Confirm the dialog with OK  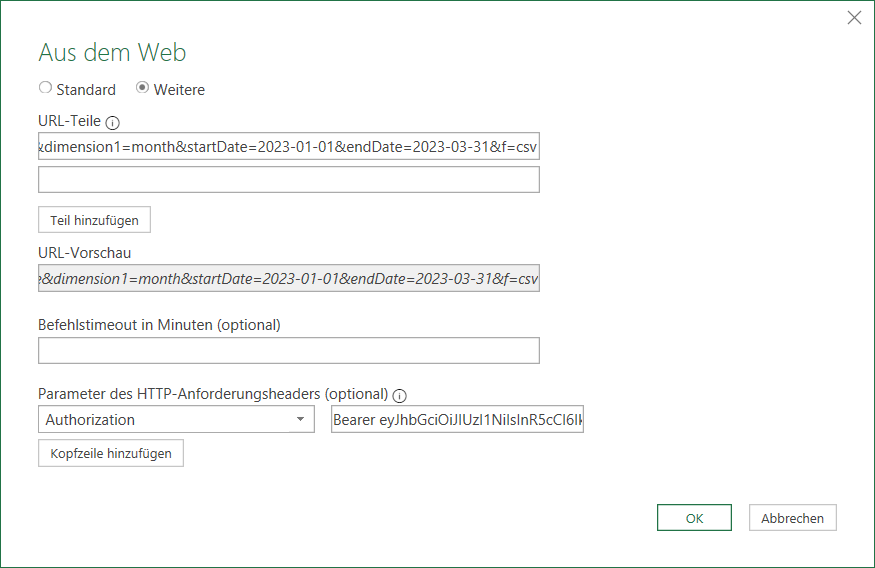(694, 518)
